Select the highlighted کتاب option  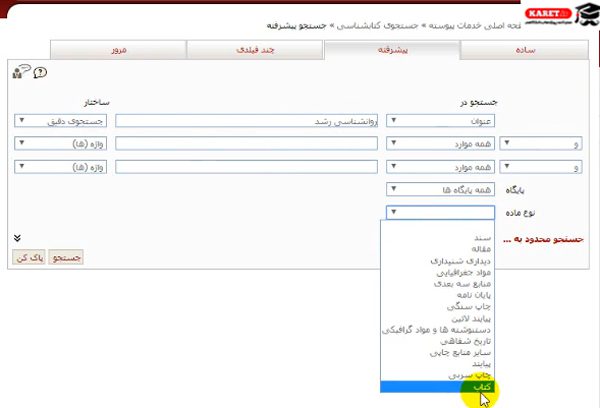coord(437,387)
